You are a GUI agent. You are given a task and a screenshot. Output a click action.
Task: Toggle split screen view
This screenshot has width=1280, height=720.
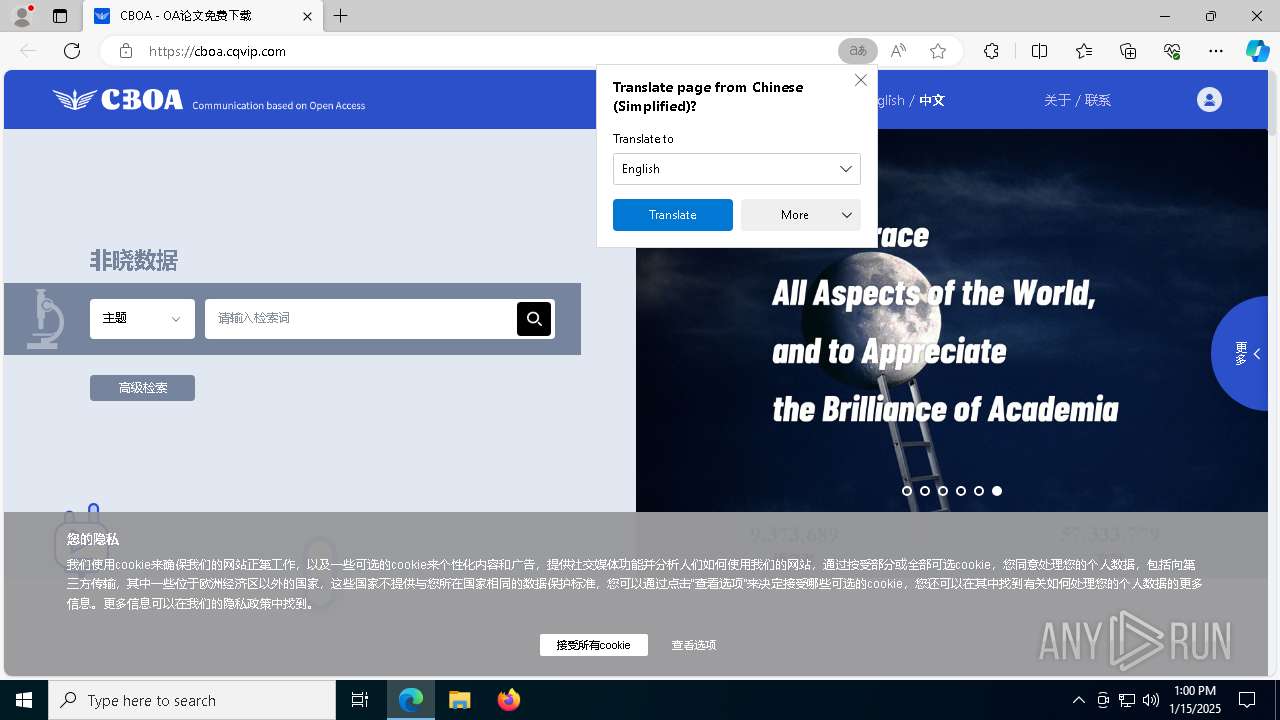tap(1039, 51)
